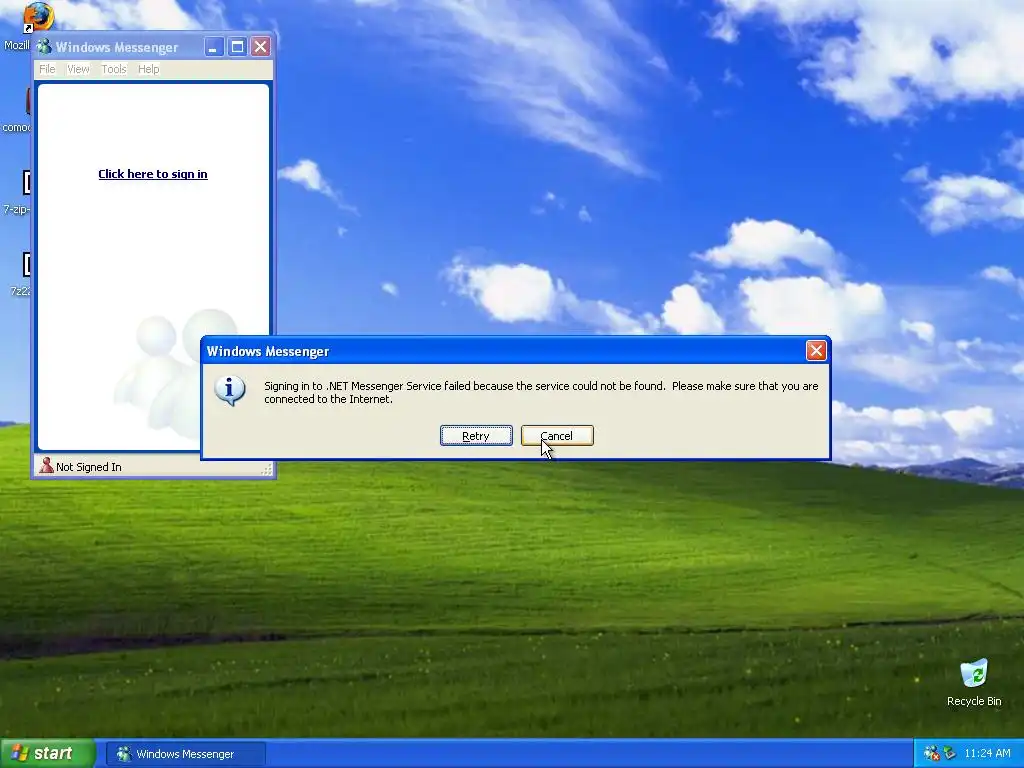The width and height of the screenshot is (1024, 768).
Task: Close the Windows Messenger error dialog
Action: point(816,351)
